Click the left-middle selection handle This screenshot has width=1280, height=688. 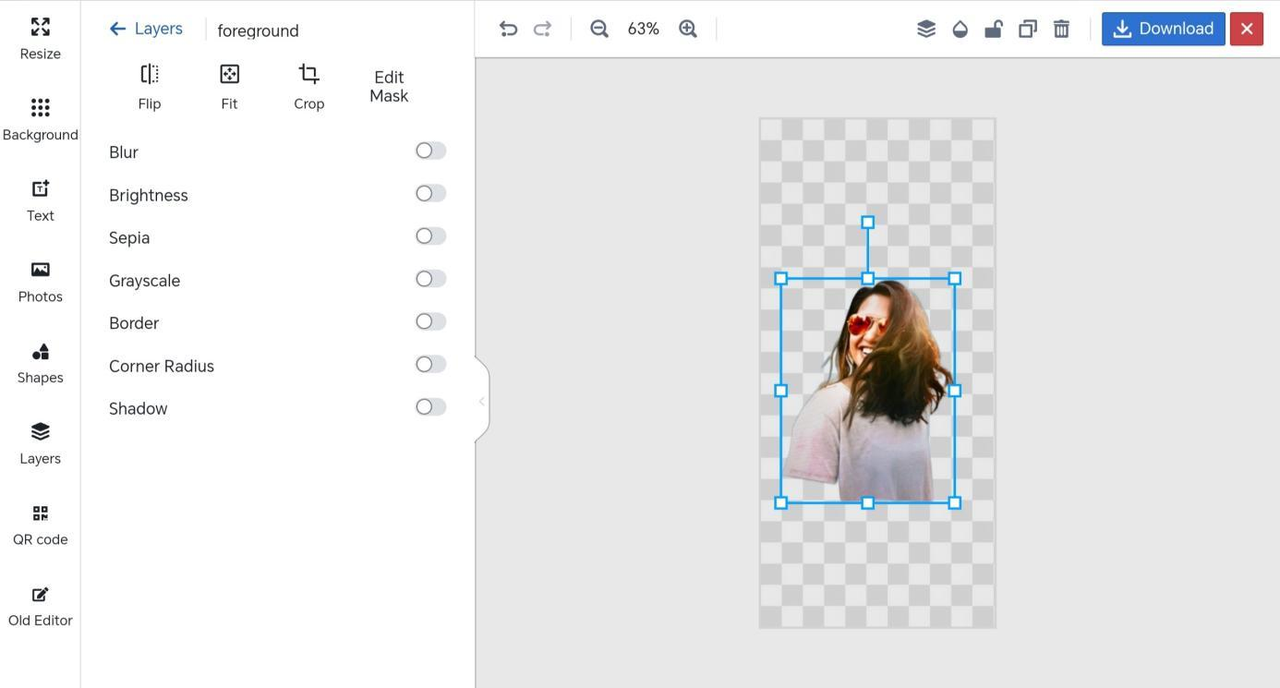pos(781,391)
